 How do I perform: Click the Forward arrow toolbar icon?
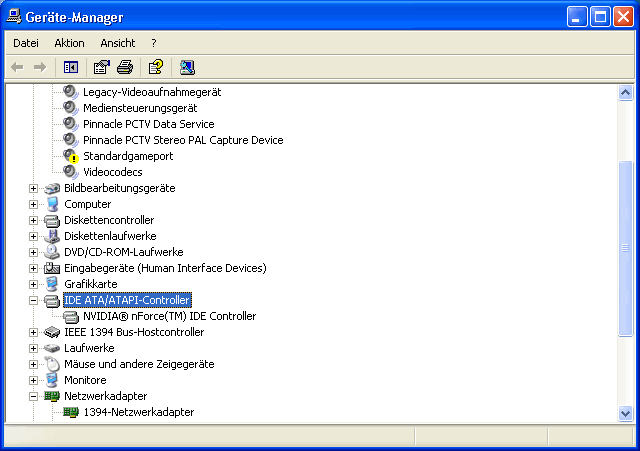tap(40, 67)
